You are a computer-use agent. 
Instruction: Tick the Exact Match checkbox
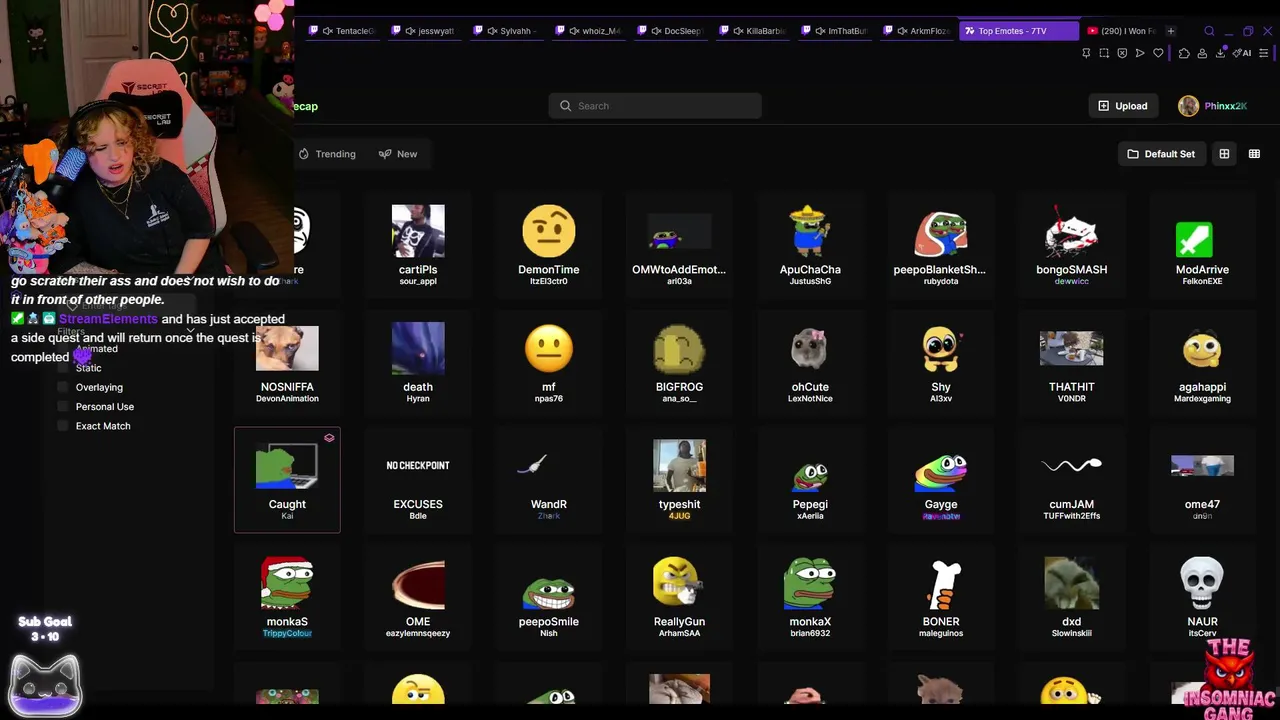[63, 426]
